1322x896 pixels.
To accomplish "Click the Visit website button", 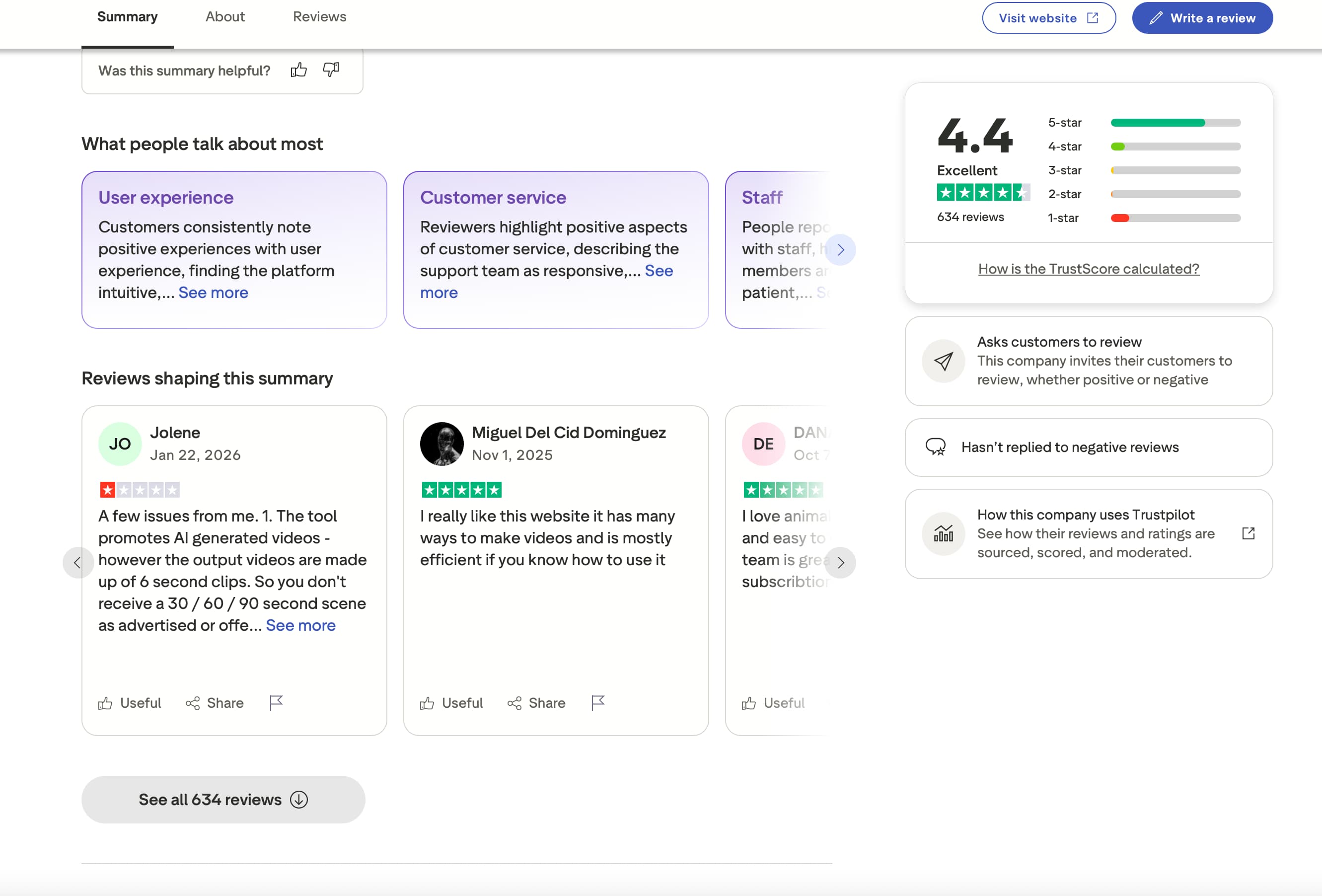I will [1049, 18].
